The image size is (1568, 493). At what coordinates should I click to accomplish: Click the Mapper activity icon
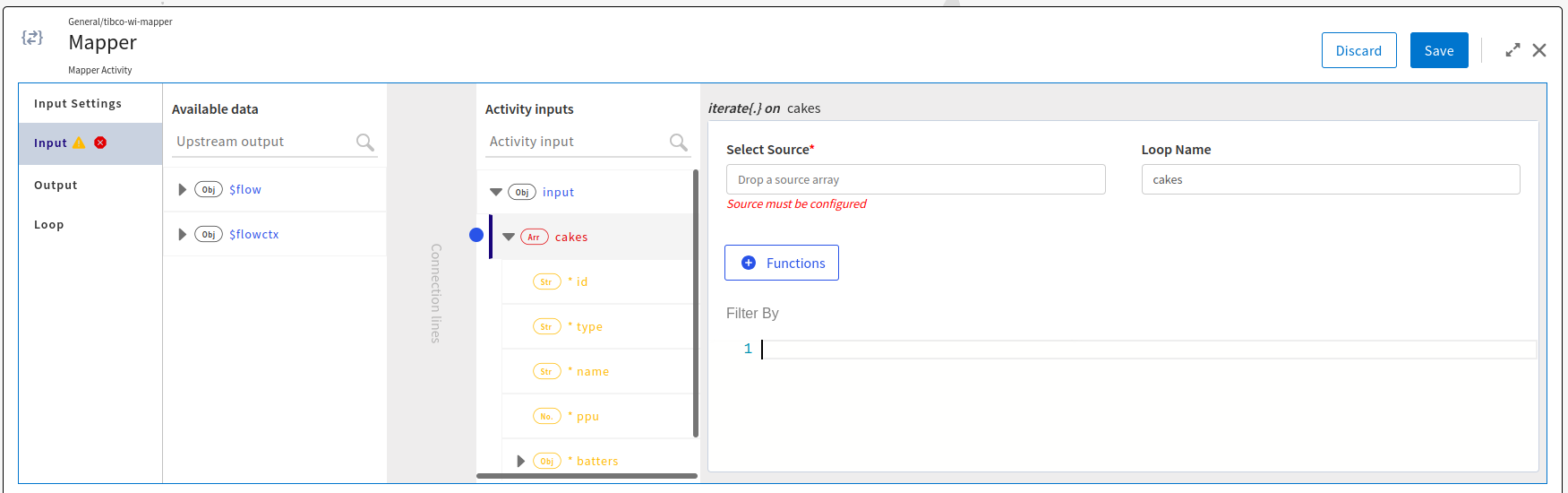[32, 38]
